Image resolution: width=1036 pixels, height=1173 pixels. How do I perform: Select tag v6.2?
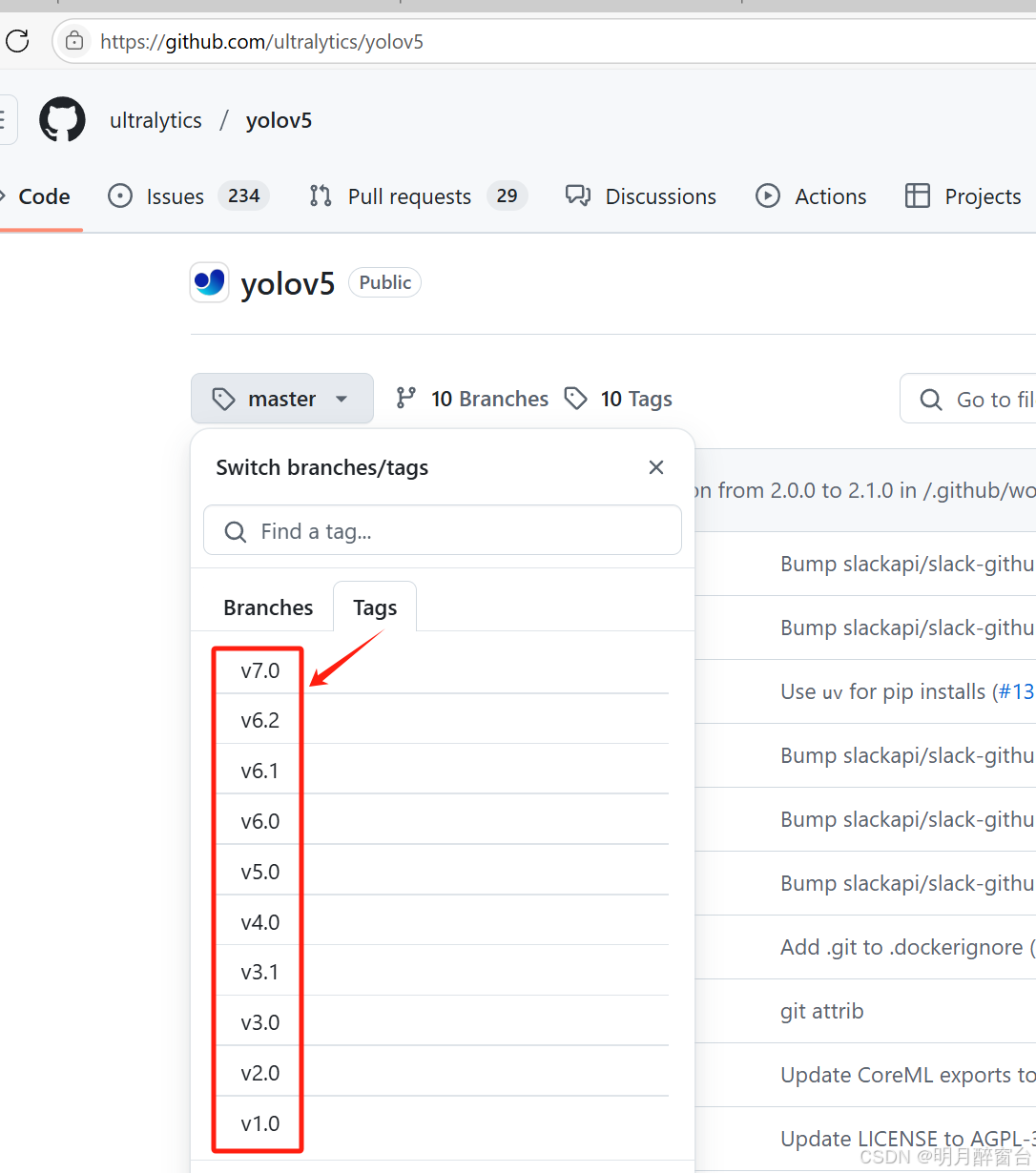[x=443, y=720]
